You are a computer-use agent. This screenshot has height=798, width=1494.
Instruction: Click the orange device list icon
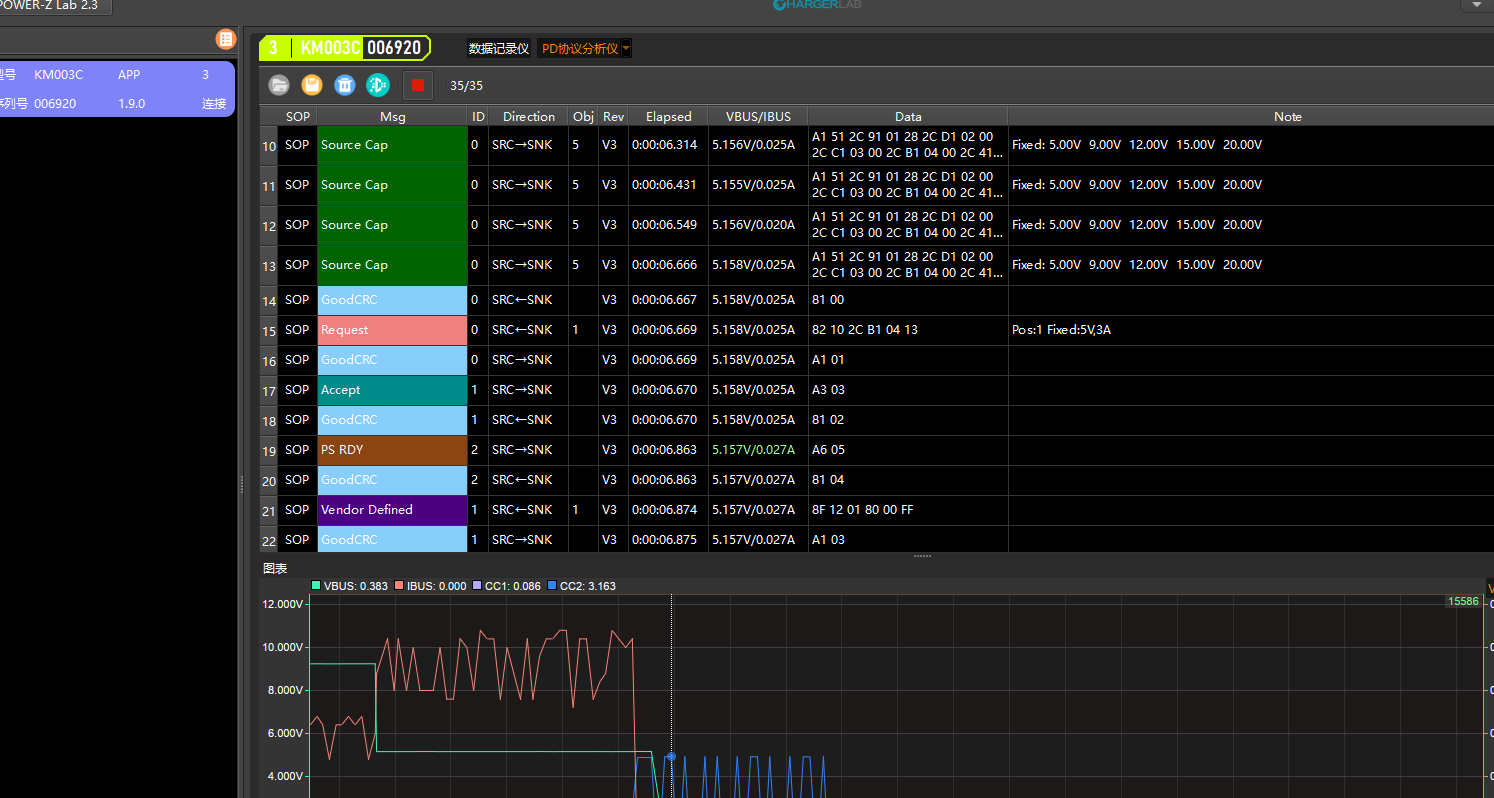click(x=226, y=39)
